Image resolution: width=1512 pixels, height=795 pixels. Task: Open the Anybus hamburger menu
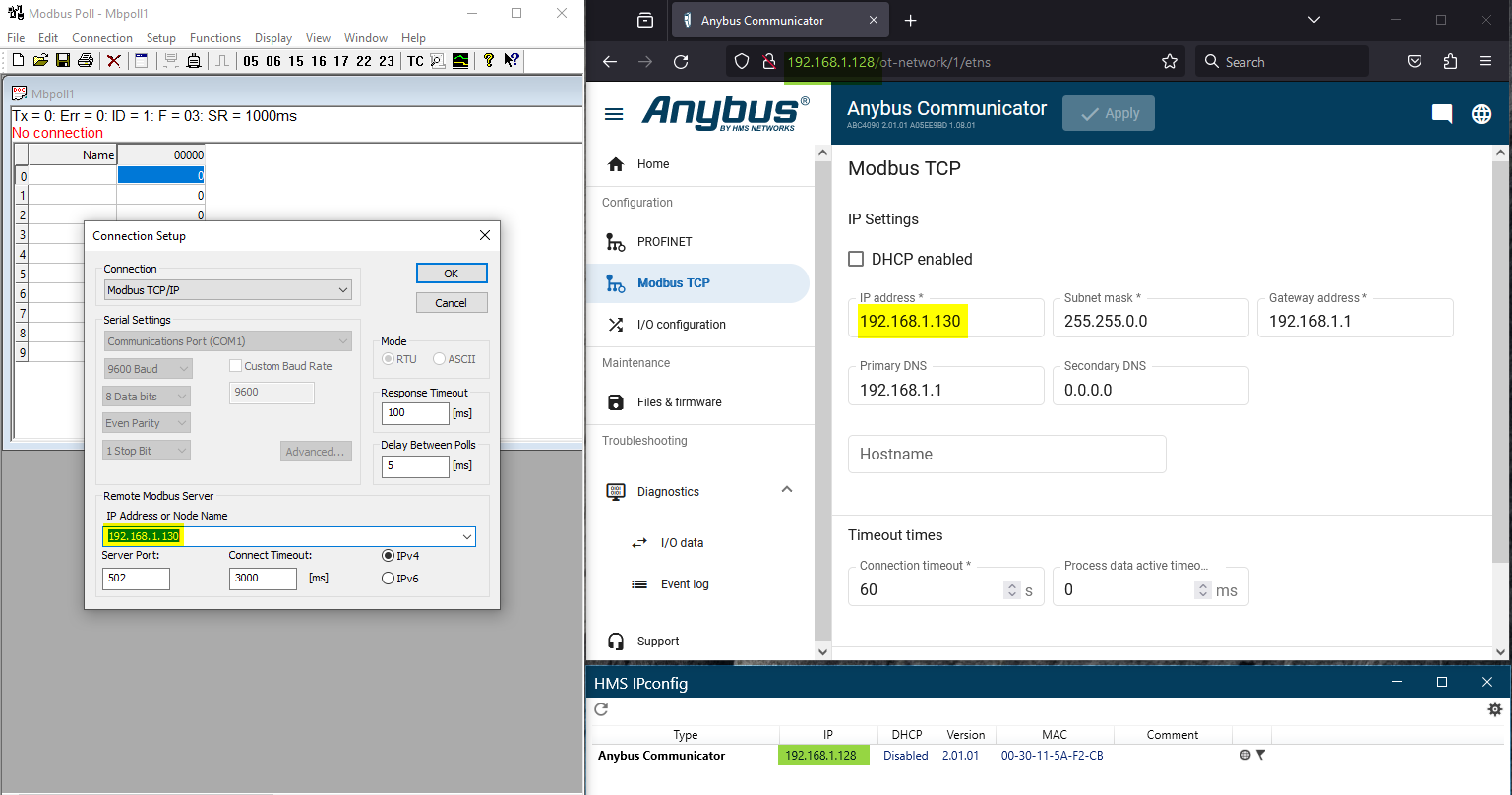click(614, 114)
